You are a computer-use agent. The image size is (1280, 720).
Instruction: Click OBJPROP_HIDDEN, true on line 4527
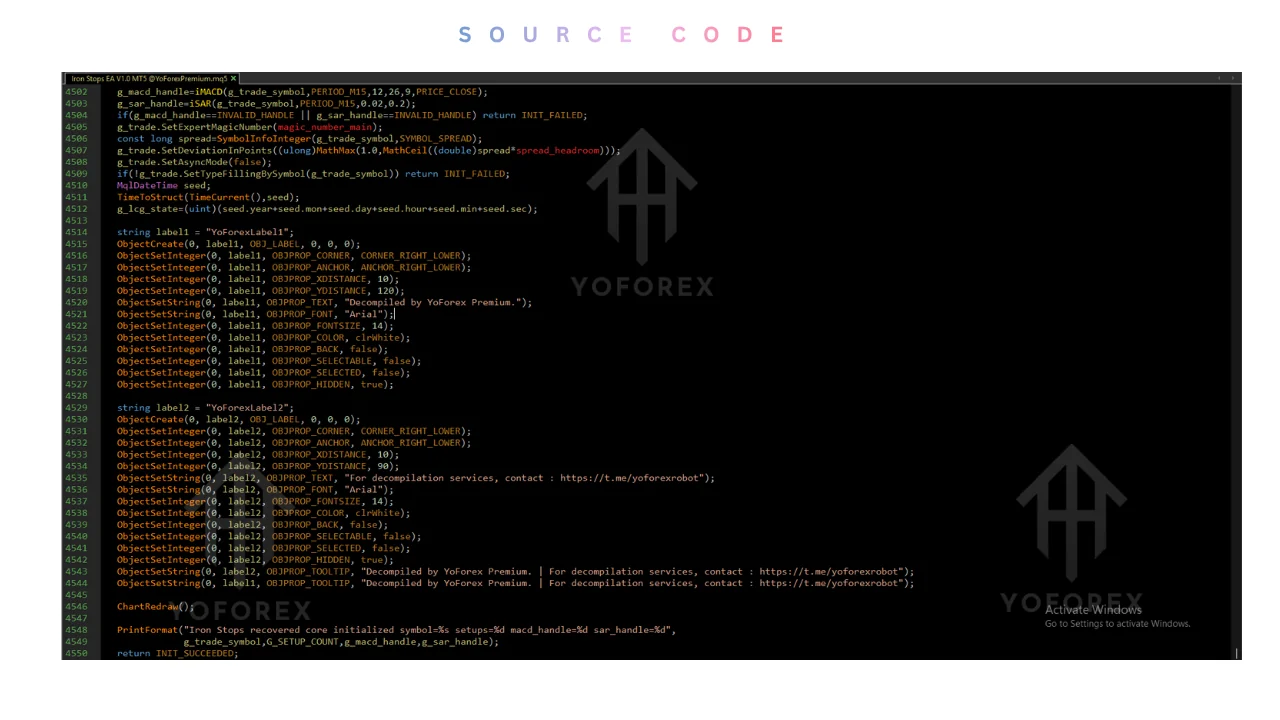[327, 385]
